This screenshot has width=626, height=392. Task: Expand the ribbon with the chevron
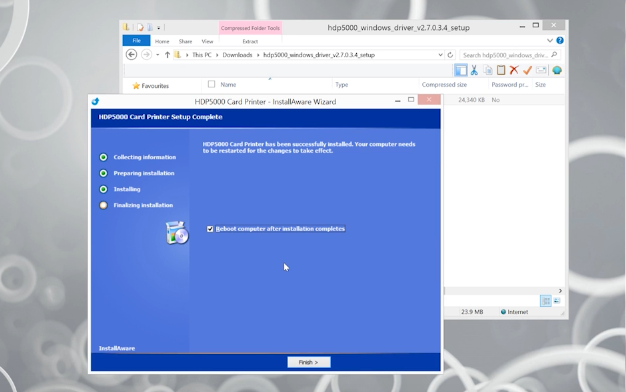[x=550, y=40]
